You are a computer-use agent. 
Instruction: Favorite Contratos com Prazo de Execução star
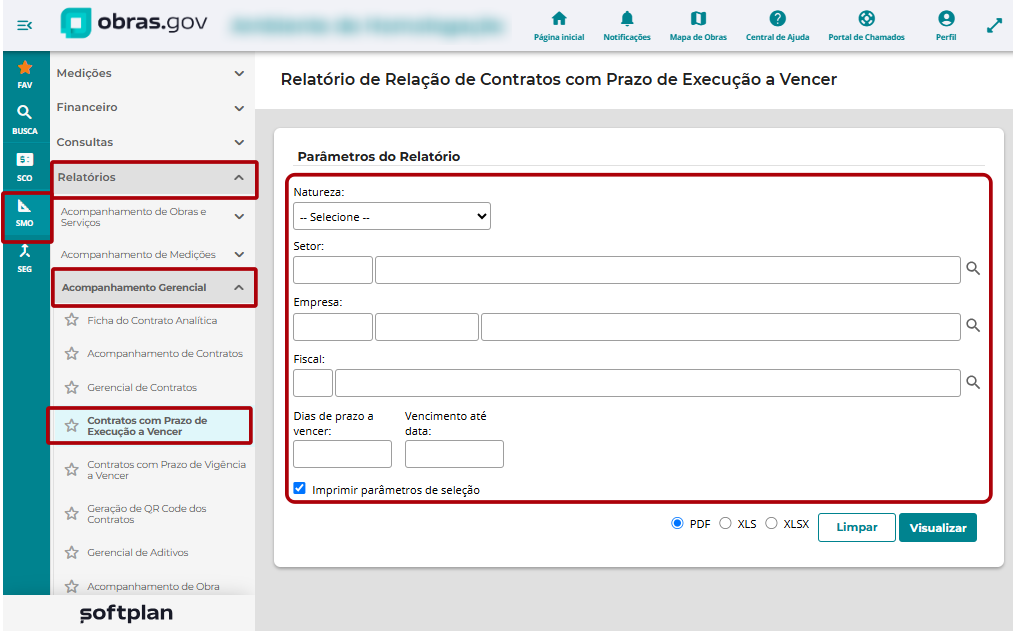point(72,426)
